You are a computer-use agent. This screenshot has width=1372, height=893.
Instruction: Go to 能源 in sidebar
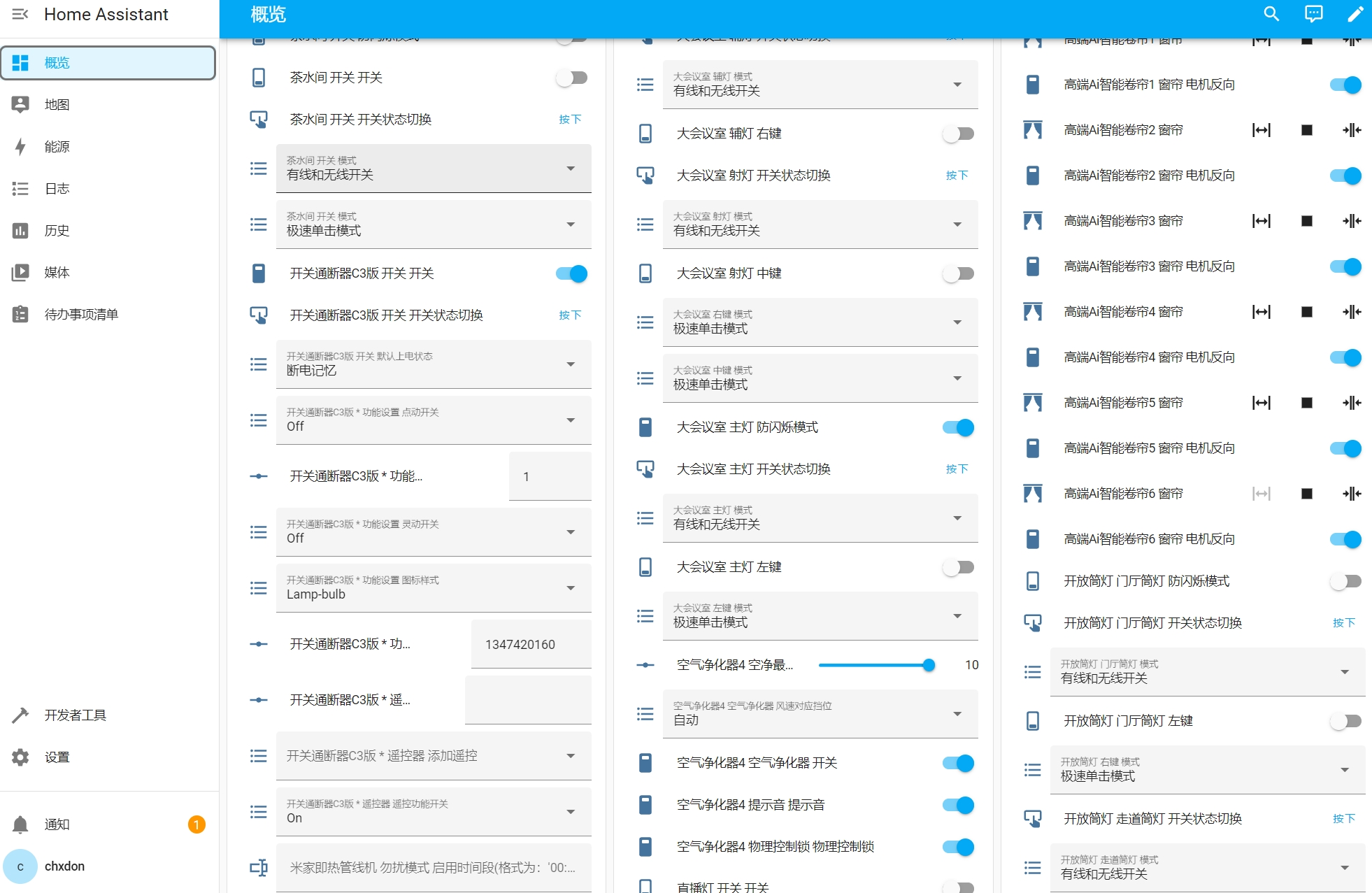coord(57,147)
